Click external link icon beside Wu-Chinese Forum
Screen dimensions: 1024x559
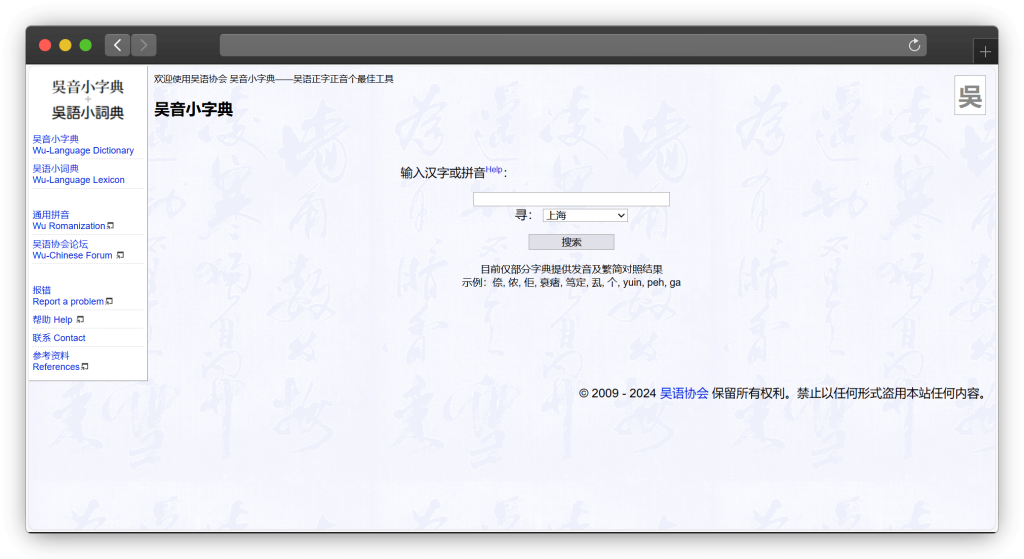(120, 255)
